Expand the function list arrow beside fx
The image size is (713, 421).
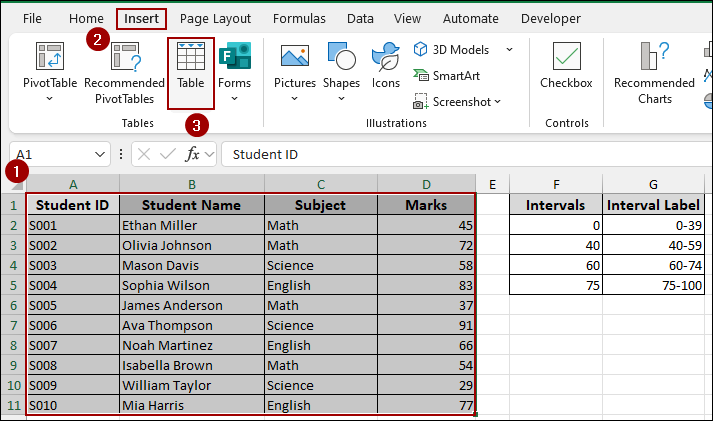coord(209,155)
